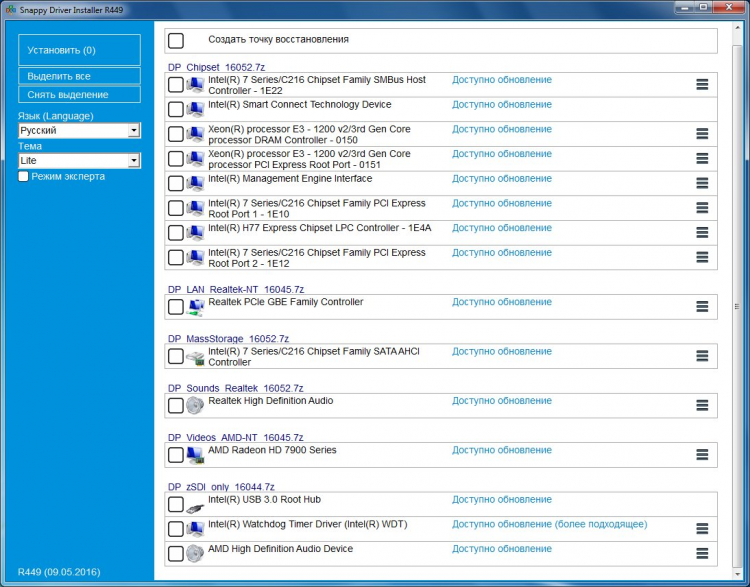Image resolution: width=750 pixels, height=587 pixels.
Task: Open hamburger menu for DRAM Controller - 0150
Action: [702, 134]
